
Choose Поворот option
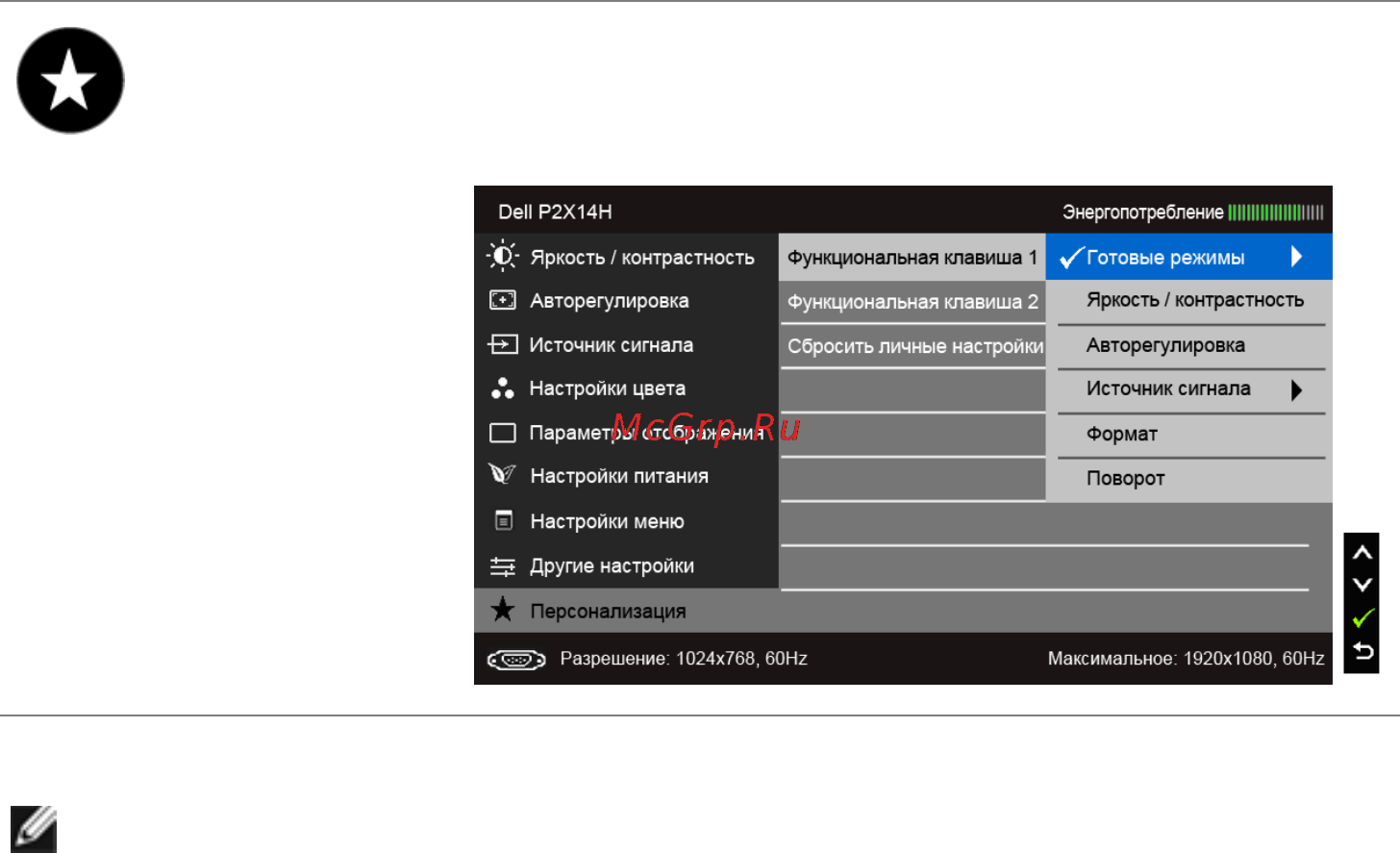click(1191, 479)
